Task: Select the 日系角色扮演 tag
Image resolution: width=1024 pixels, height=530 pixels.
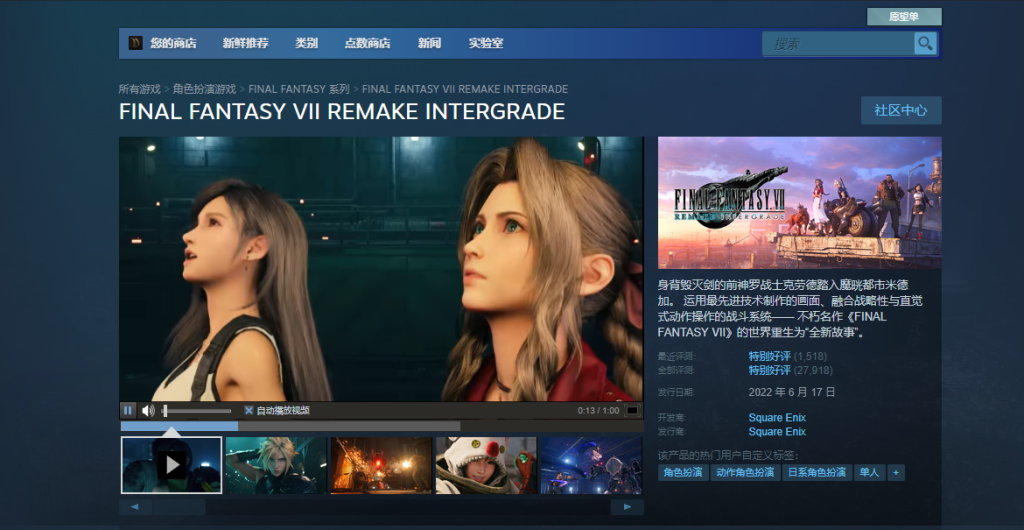Action: (x=817, y=473)
